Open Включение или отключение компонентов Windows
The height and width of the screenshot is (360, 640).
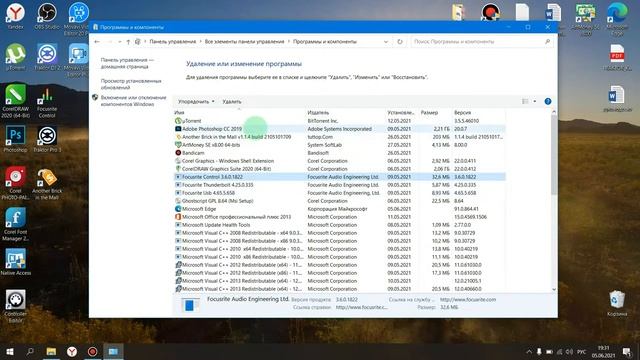[133, 101]
